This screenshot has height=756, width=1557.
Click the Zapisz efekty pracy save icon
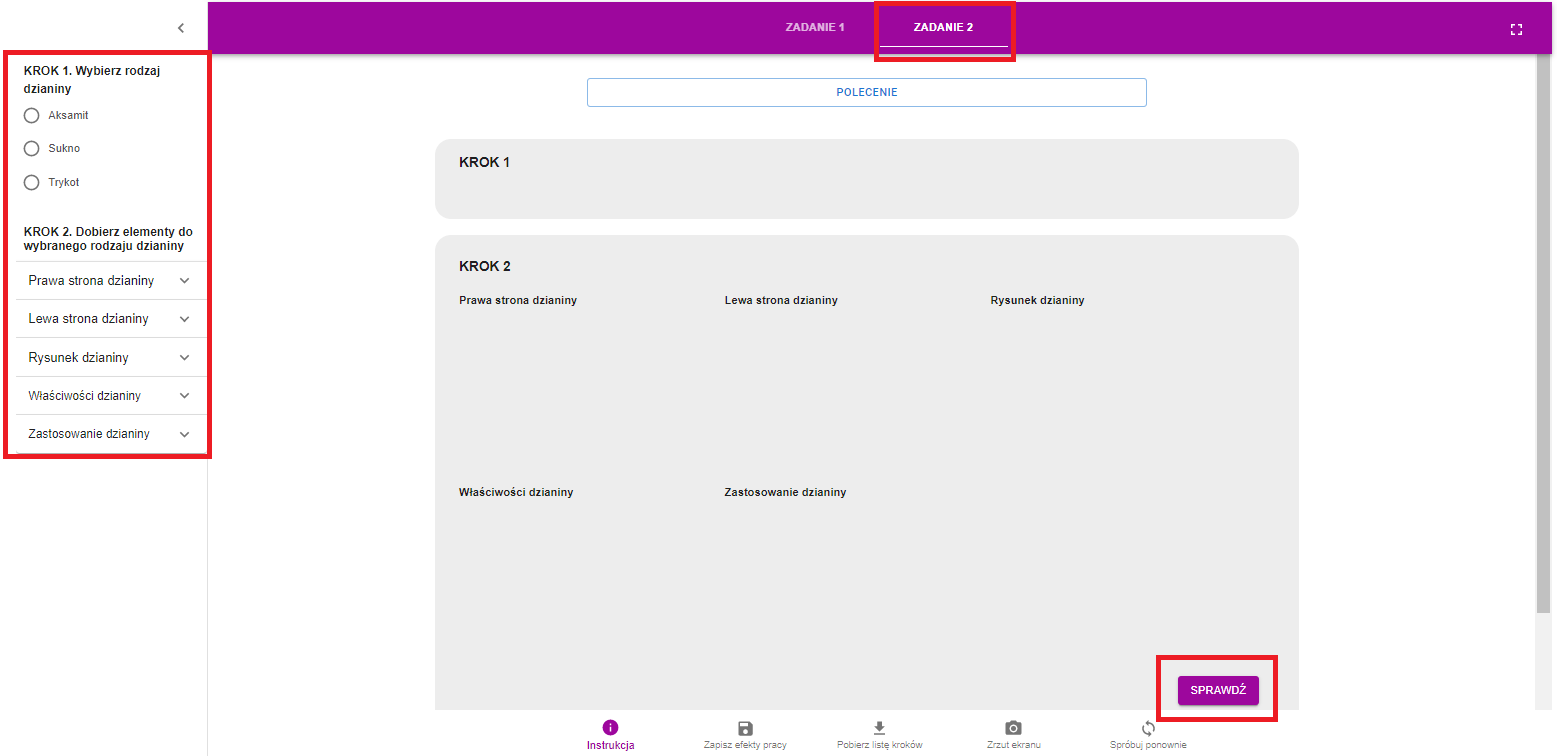[745, 728]
